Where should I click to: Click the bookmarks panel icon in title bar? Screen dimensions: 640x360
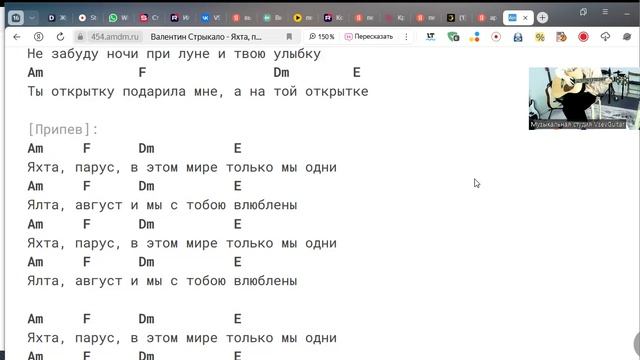pyautogui.click(x=583, y=12)
